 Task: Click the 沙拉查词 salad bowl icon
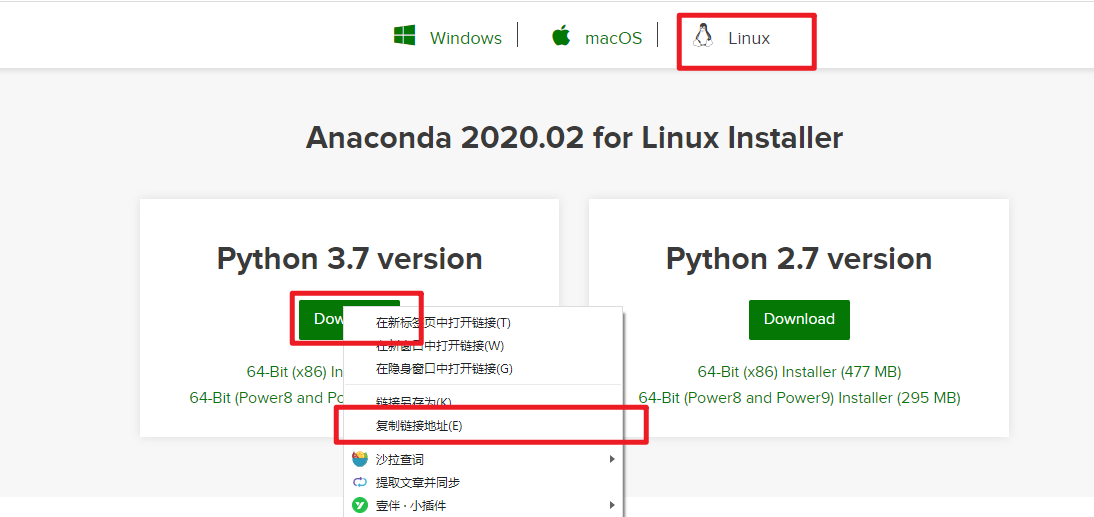tap(359, 459)
